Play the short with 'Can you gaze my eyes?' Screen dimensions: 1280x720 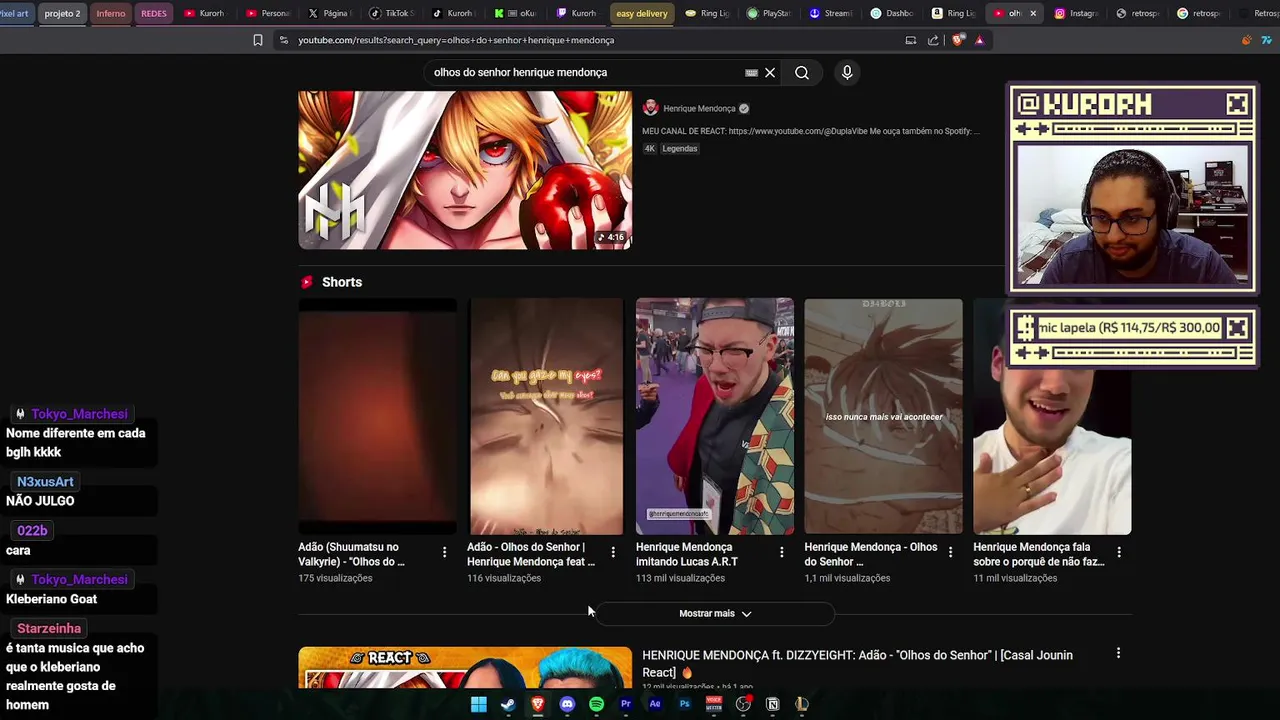click(546, 416)
